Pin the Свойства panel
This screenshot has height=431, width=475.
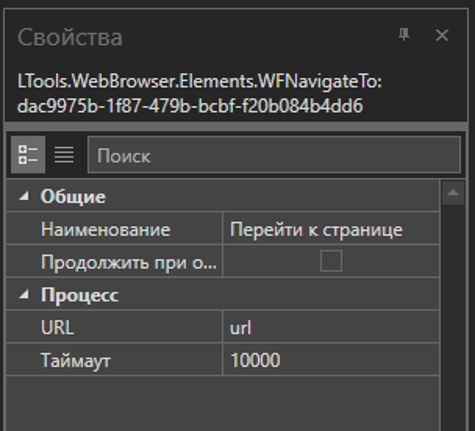click(404, 35)
